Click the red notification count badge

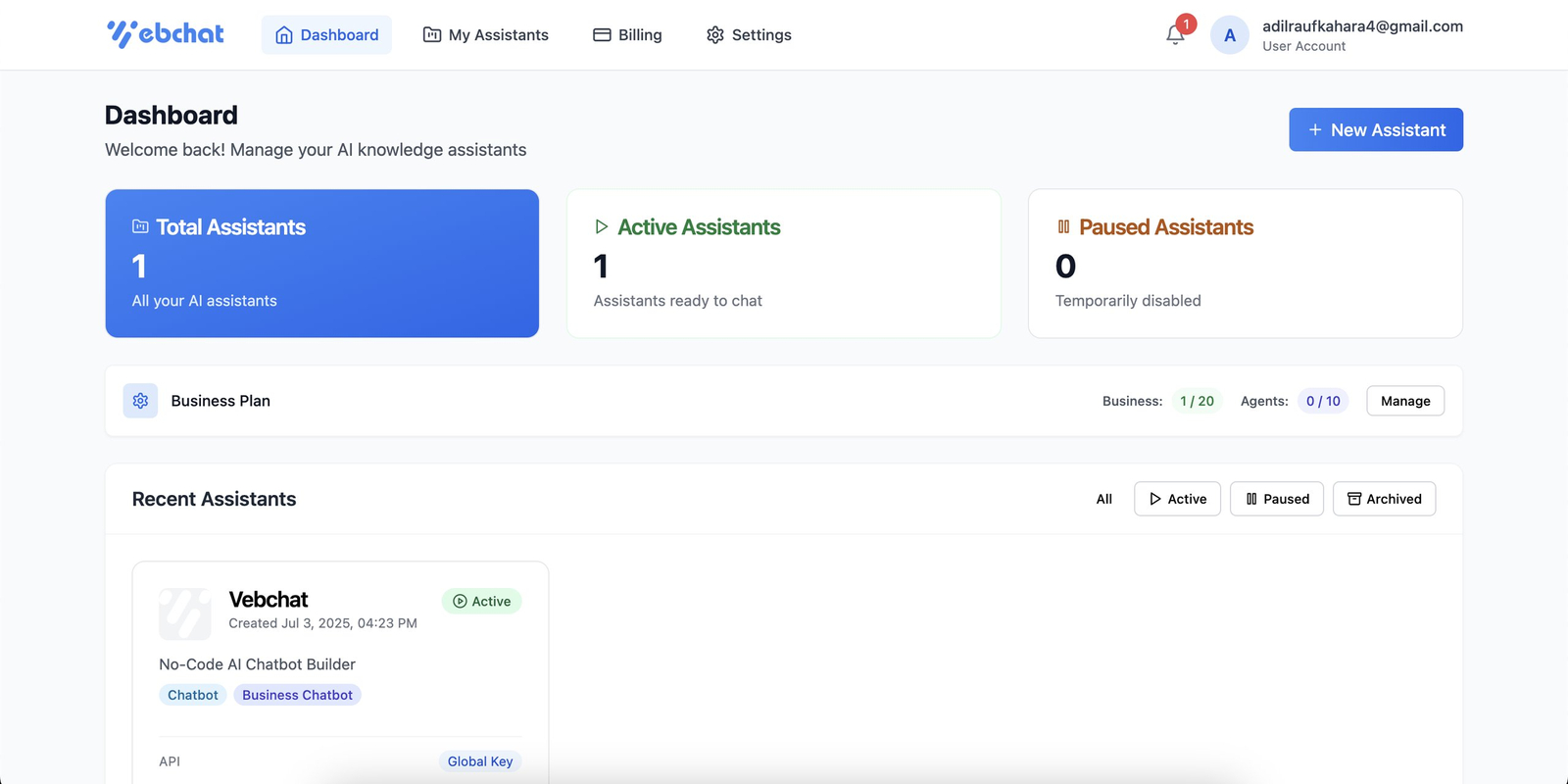tap(1186, 24)
